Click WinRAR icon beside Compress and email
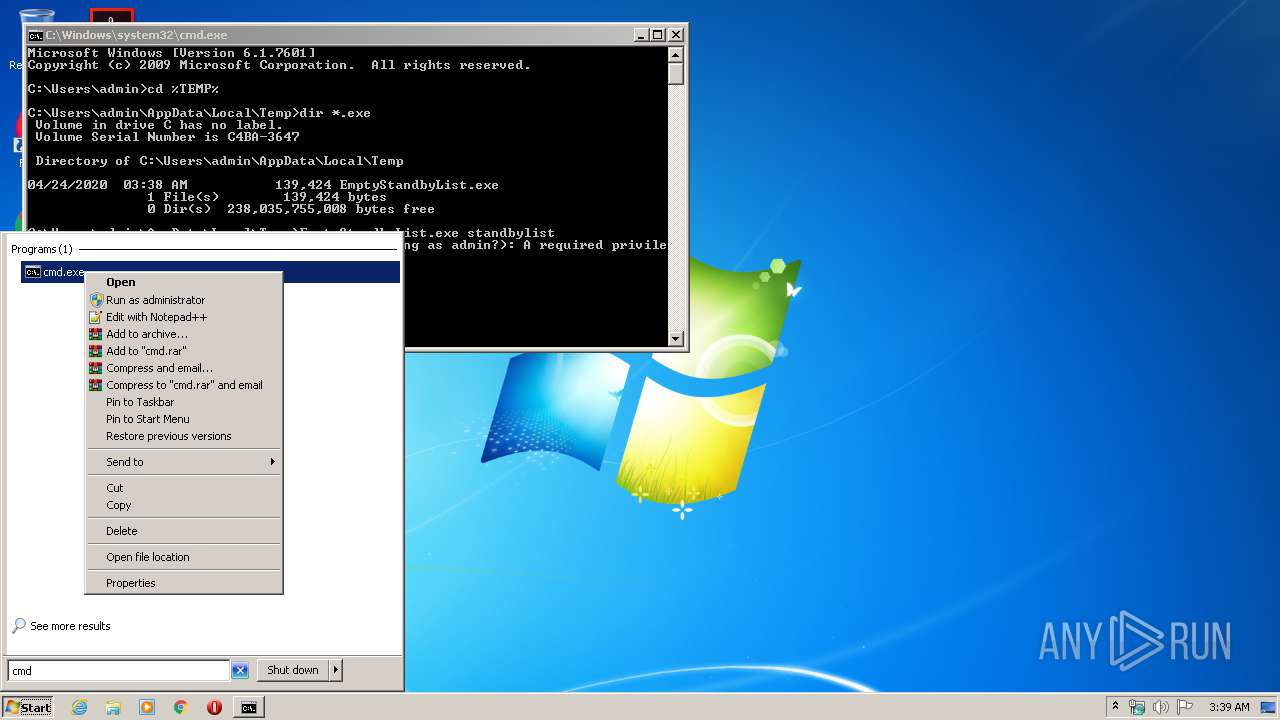This screenshot has height=720, width=1280. [x=96, y=368]
